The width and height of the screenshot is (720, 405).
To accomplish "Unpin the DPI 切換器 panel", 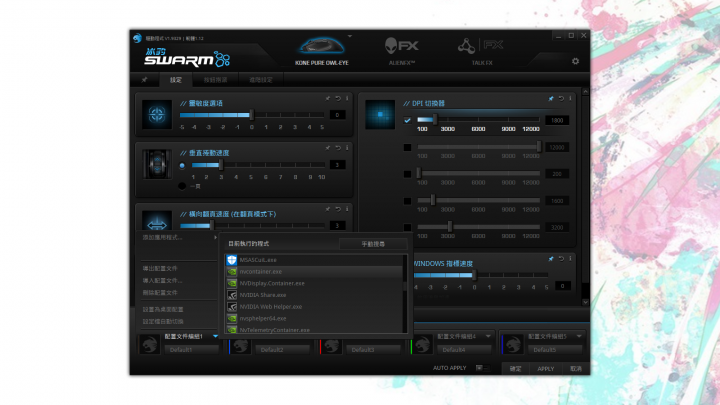I will tap(551, 98).
